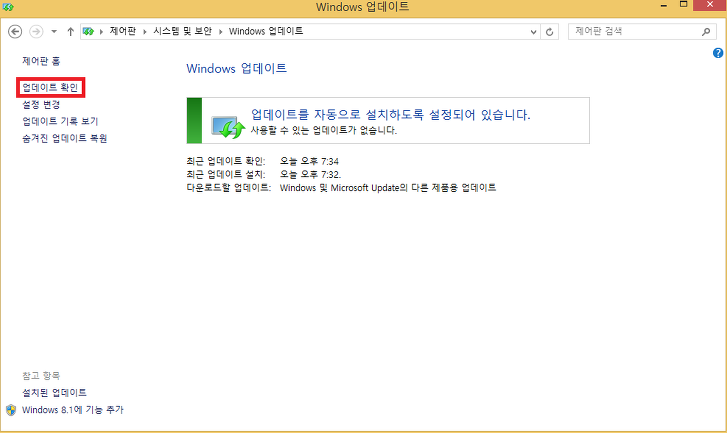
Task: Click the title bar Windows Update icon
Action: [x=8, y=7]
